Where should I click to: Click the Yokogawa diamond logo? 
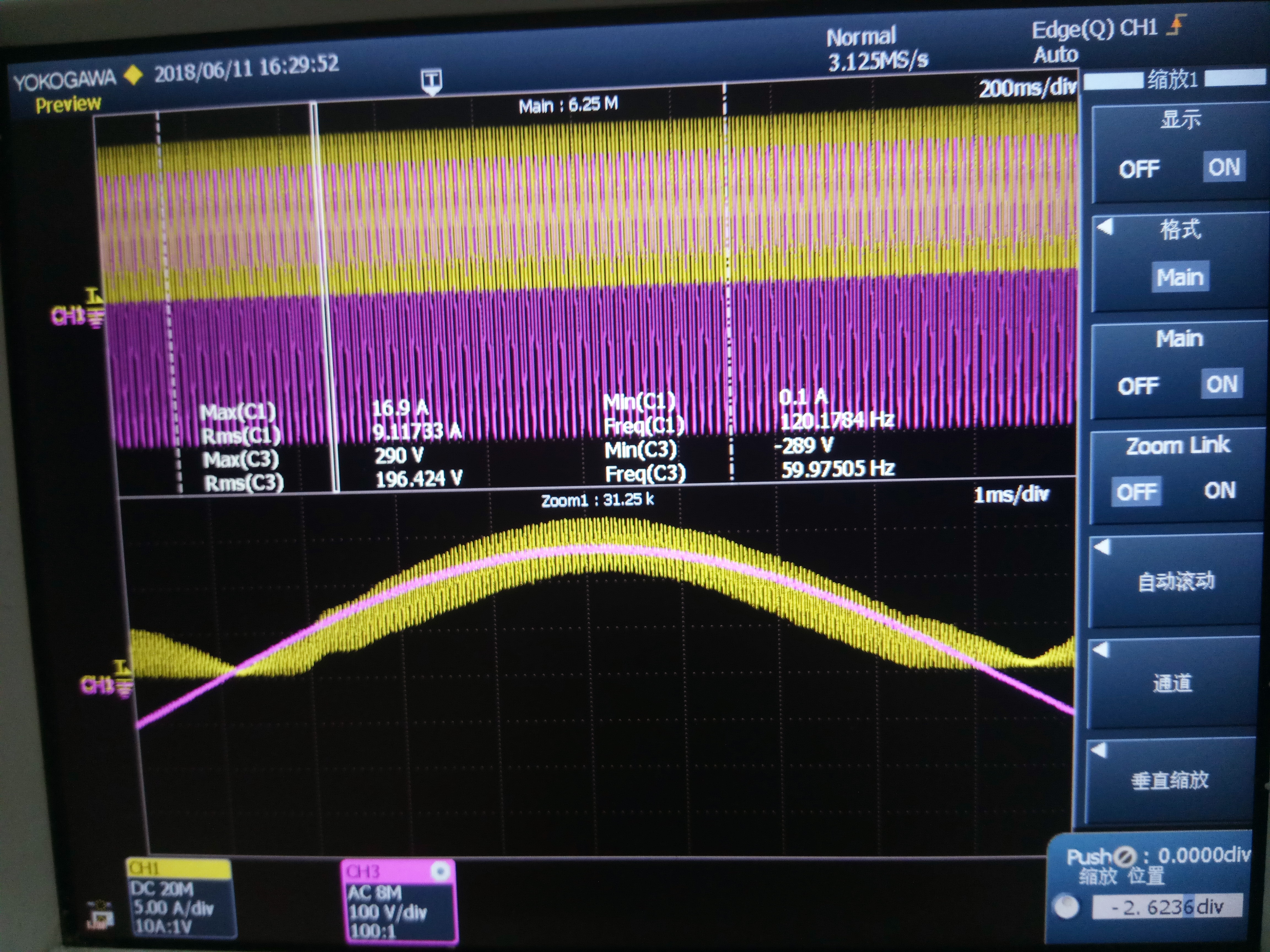(x=133, y=75)
